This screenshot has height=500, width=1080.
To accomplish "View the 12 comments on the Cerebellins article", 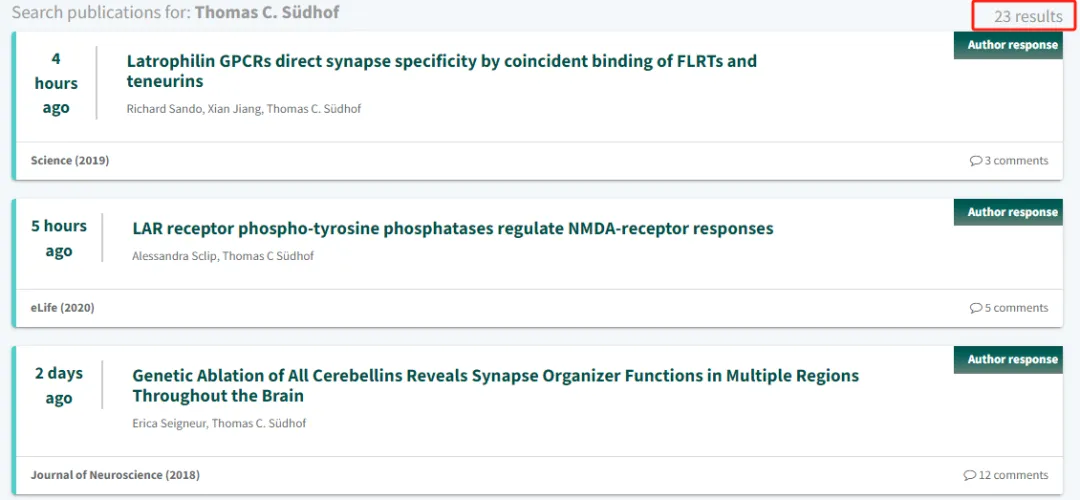I will [1006, 476].
